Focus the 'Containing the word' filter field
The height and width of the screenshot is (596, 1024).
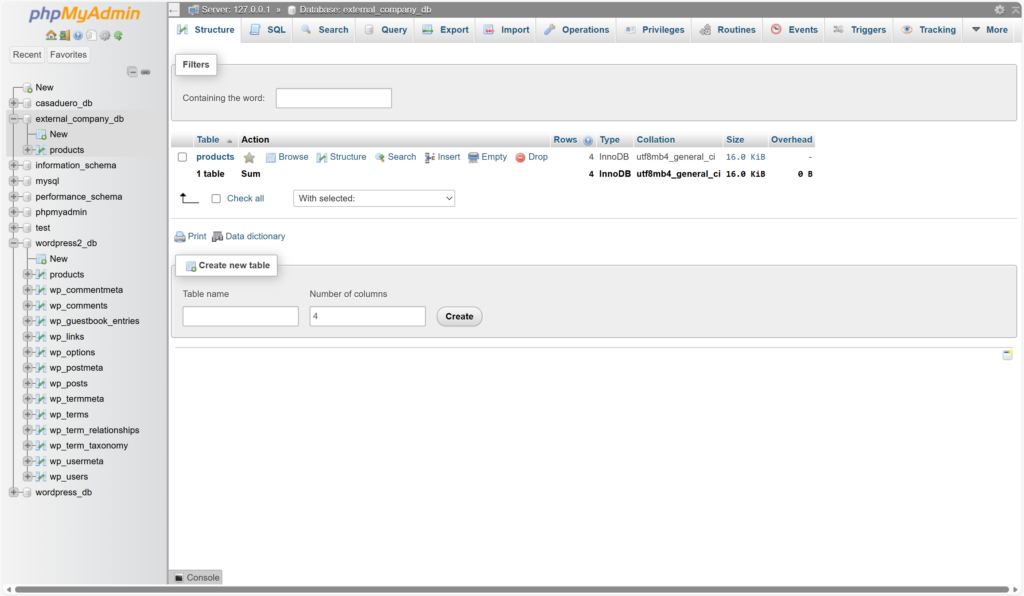pos(333,98)
